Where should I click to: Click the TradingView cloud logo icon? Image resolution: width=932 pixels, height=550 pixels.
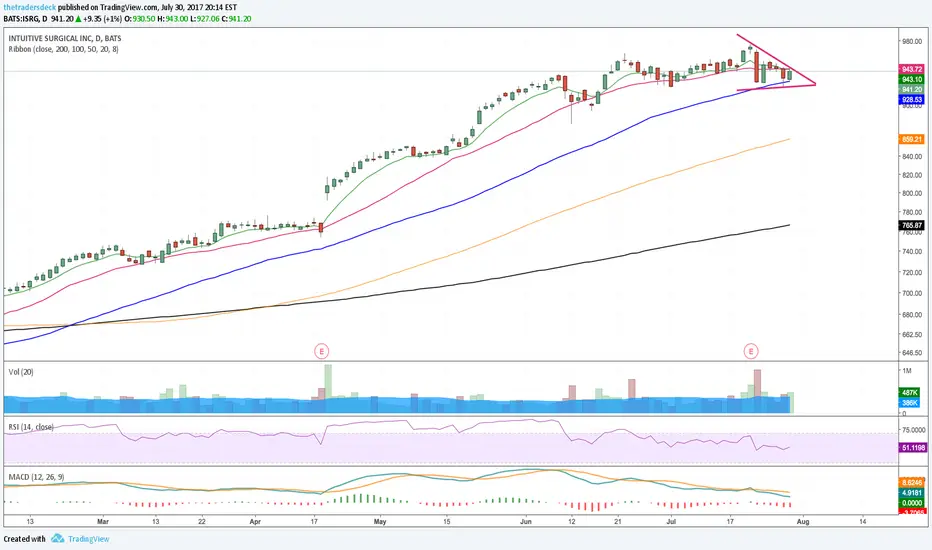pyautogui.click(x=58, y=539)
